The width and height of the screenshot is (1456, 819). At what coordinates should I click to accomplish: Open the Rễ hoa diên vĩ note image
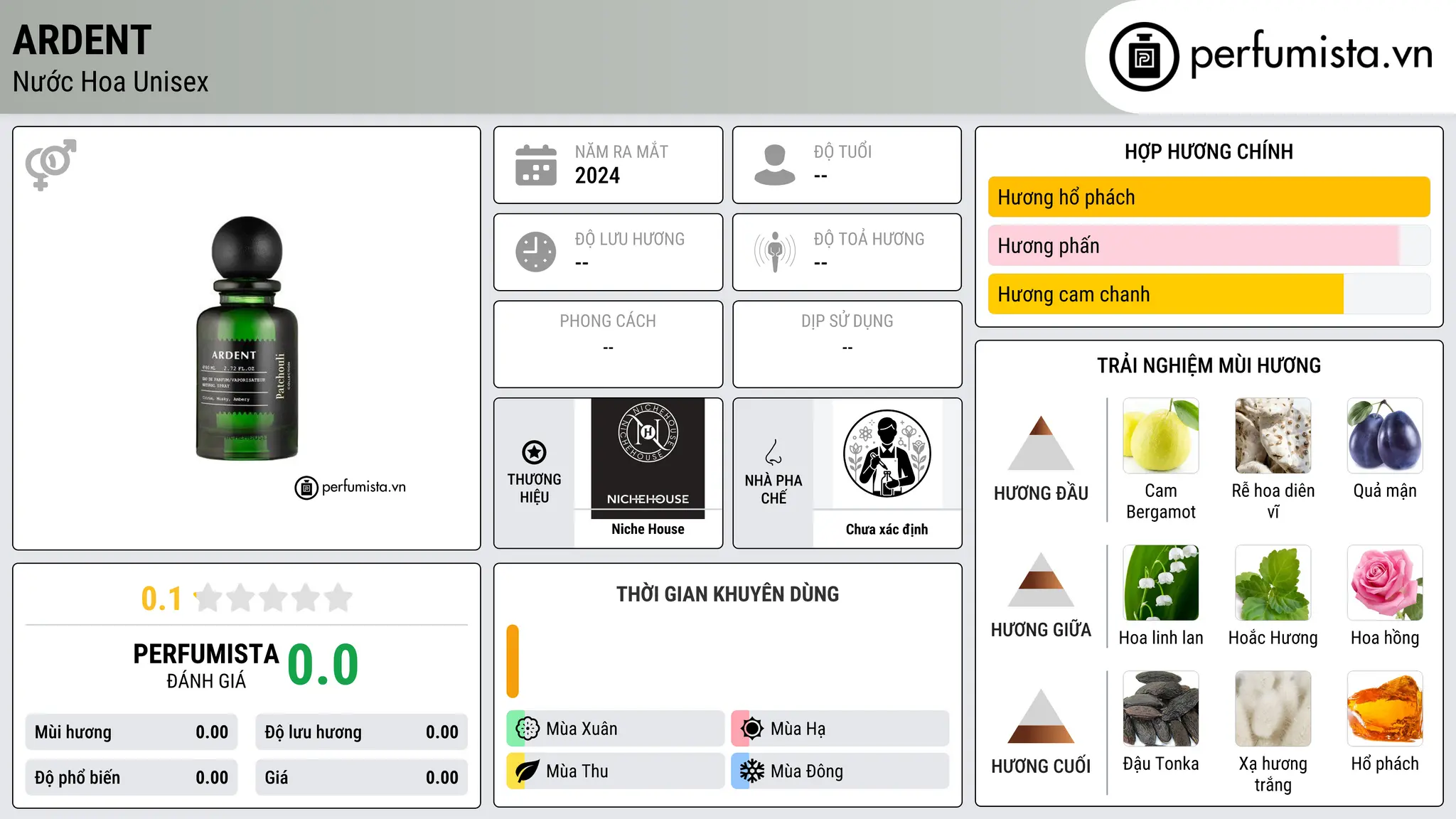[x=1273, y=436]
